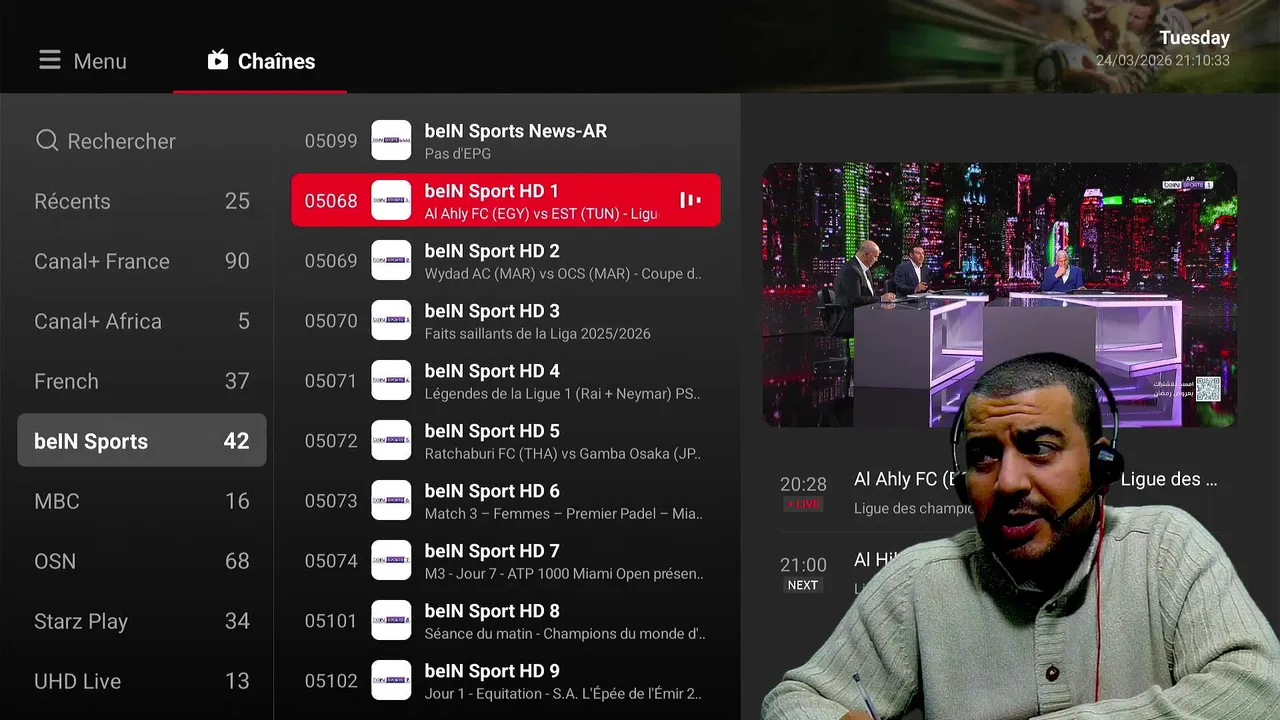Screen dimensions: 1280x720
Task: Play beIN Sport HD 3 channel
Action: pos(505,320)
